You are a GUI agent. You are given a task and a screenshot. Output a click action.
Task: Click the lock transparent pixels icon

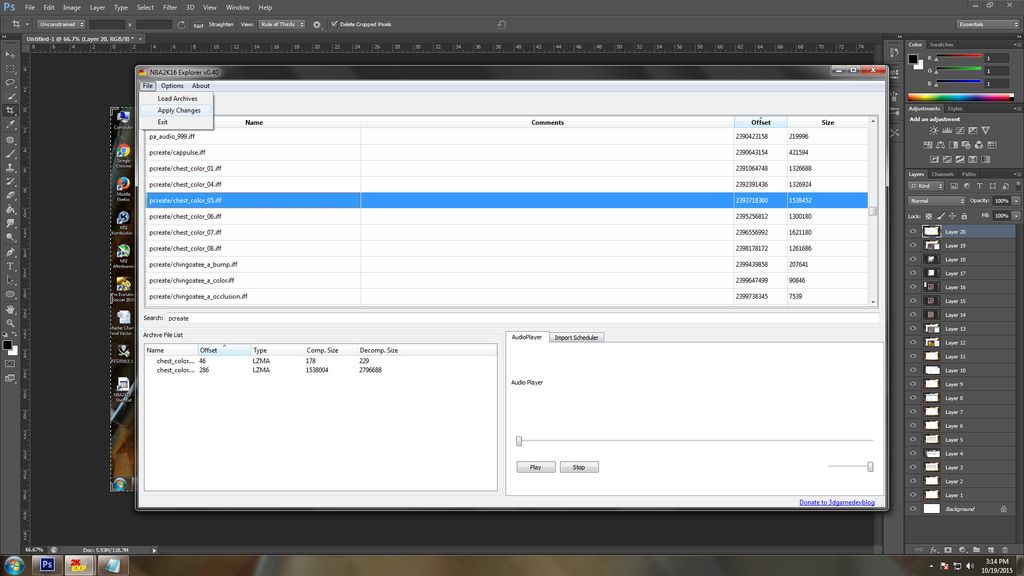click(x=929, y=216)
